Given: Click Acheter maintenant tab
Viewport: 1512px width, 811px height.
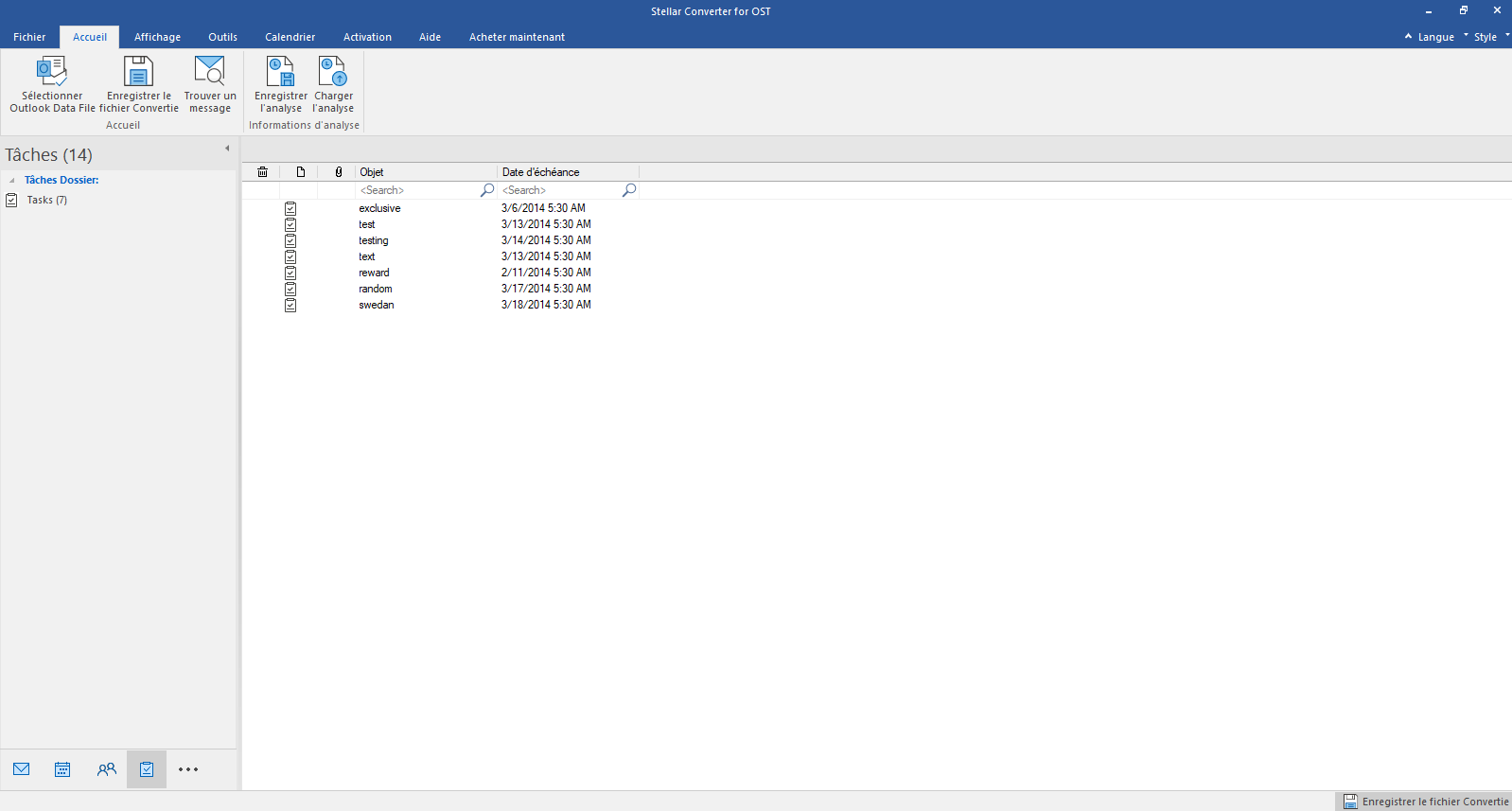Looking at the screenshot, I should click(x=517, y=37).
